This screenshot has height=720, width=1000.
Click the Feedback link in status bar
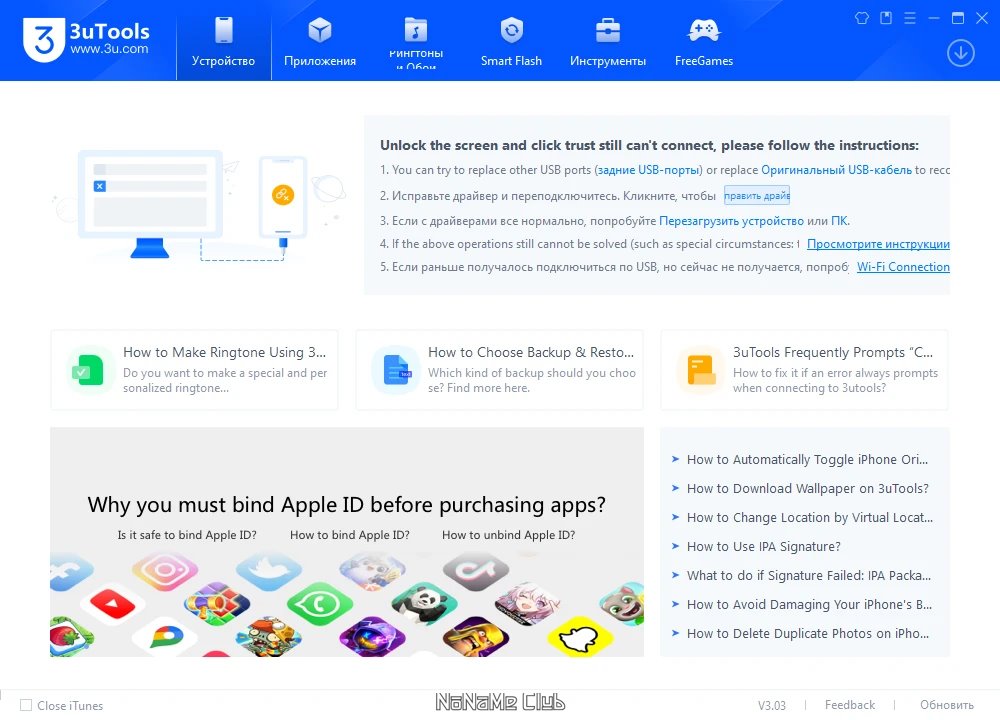click(x=849, y=705)
